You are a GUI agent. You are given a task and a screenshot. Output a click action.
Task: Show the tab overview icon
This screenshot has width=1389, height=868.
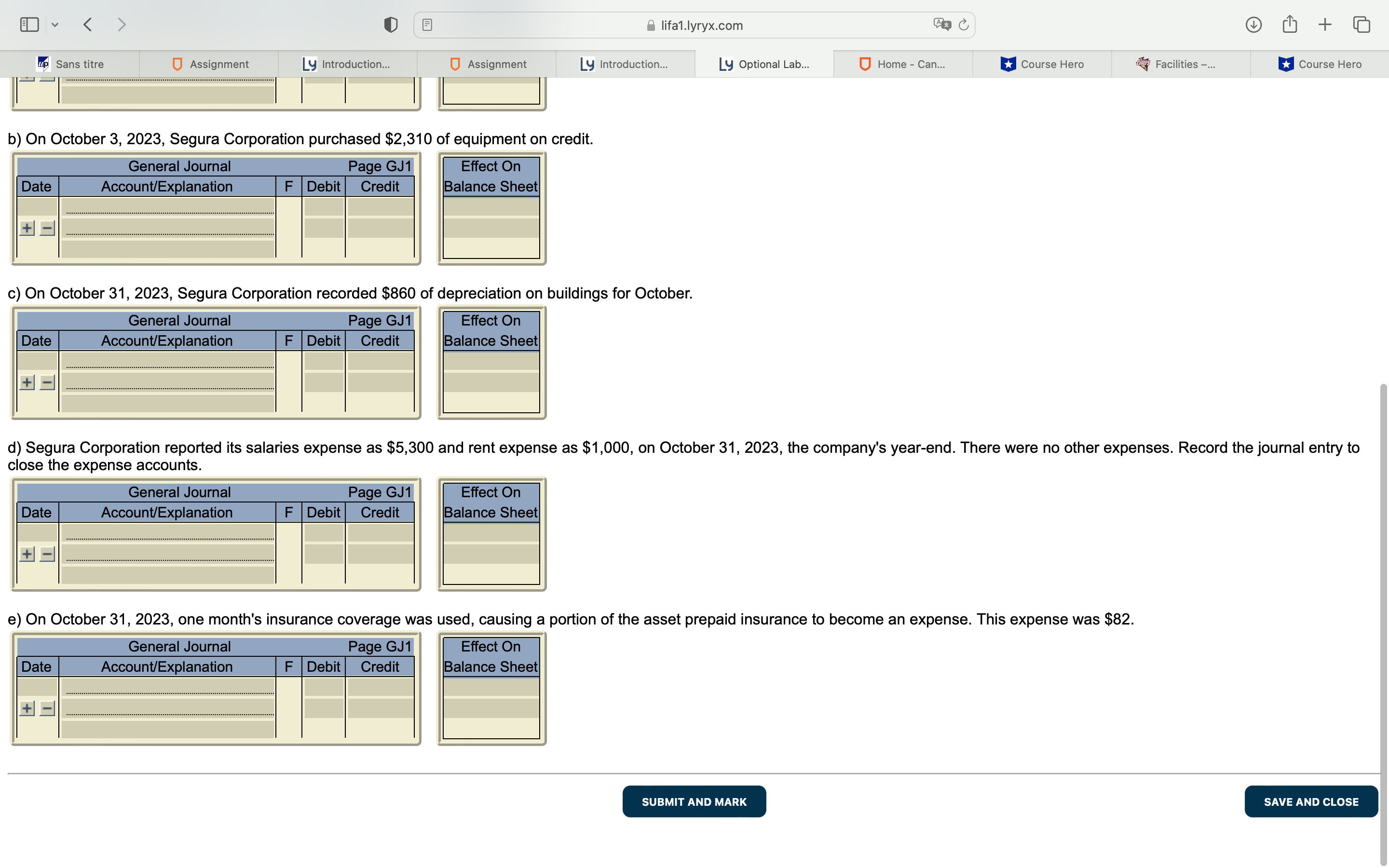tap(1361, 24)
